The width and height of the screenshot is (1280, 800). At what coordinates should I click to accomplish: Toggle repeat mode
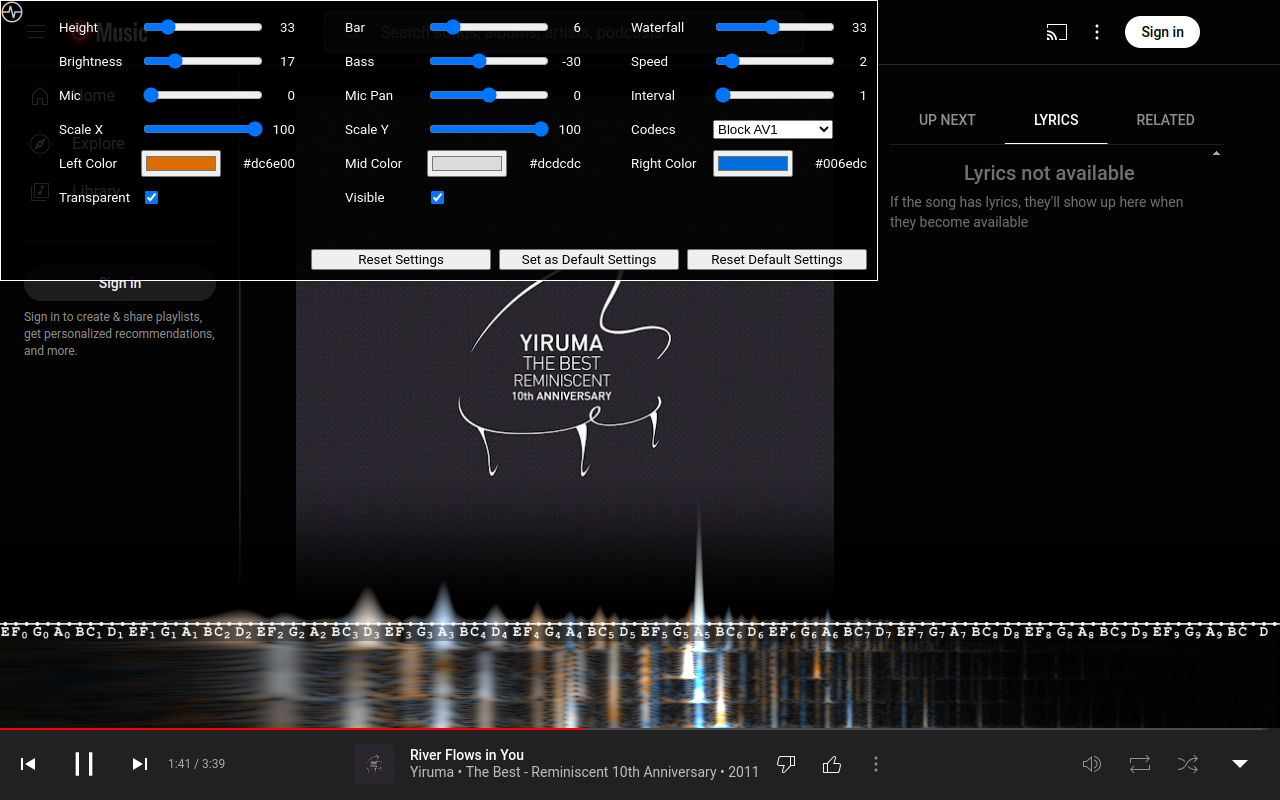click(1140, 764)
